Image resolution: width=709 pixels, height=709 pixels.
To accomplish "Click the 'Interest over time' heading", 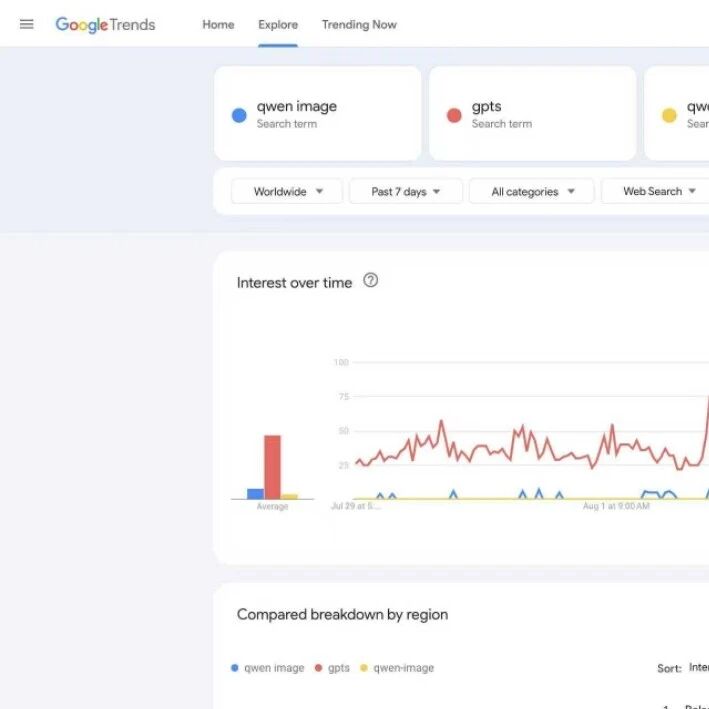I will [294, 283].
